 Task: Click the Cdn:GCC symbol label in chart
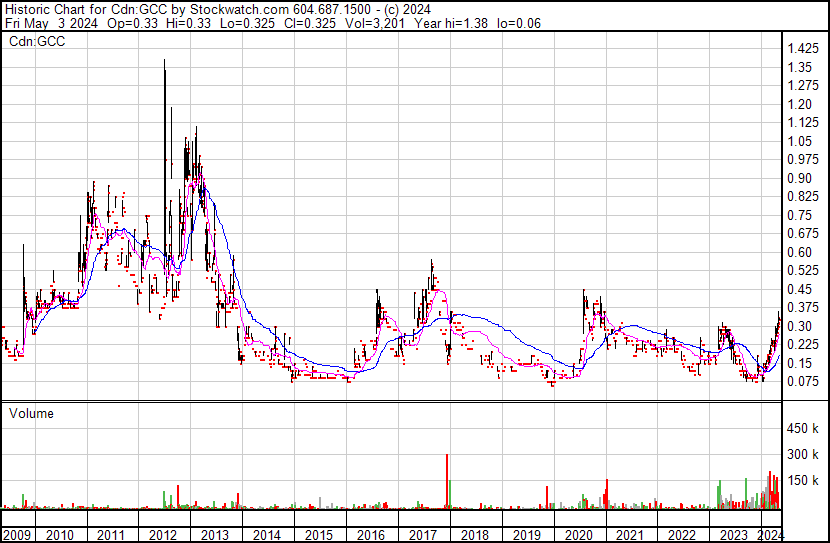tap(37, 42)
